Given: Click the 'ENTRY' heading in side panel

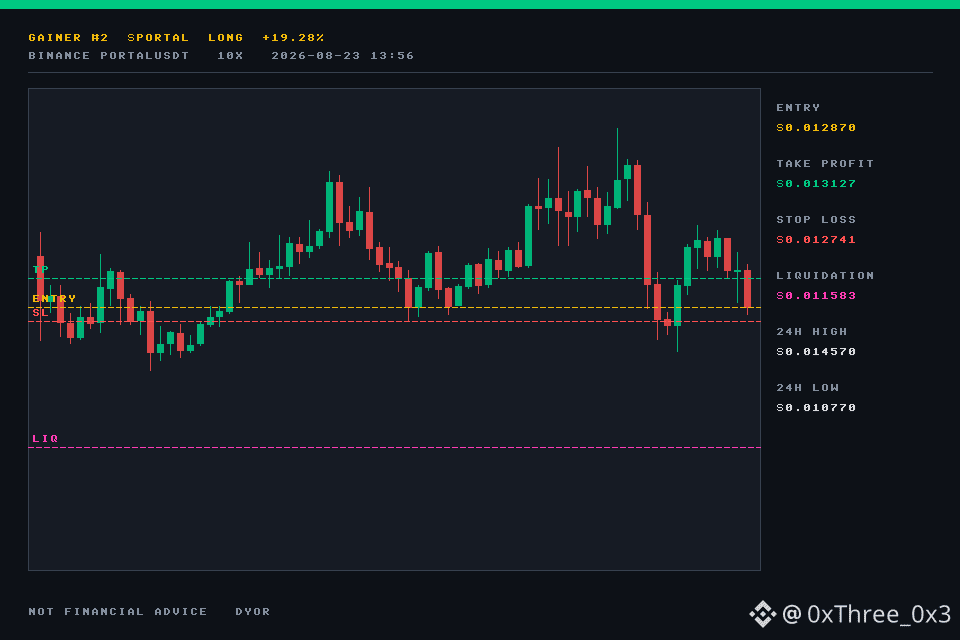Looking at the screenshot, I should (798, 107).
